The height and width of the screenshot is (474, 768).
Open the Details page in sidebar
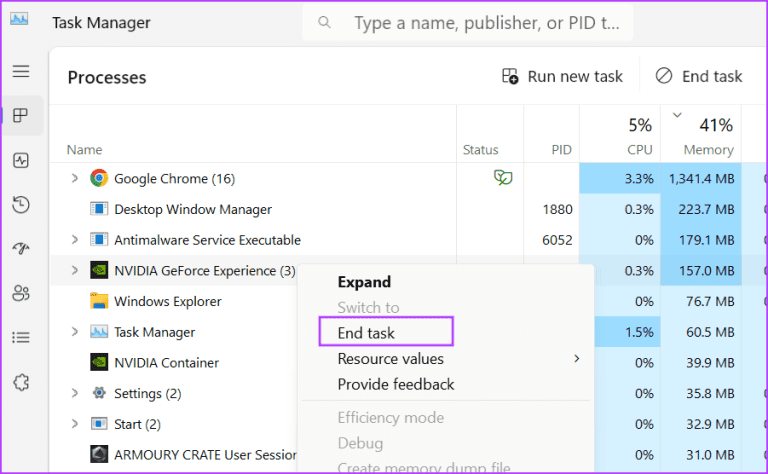(21, 337)
